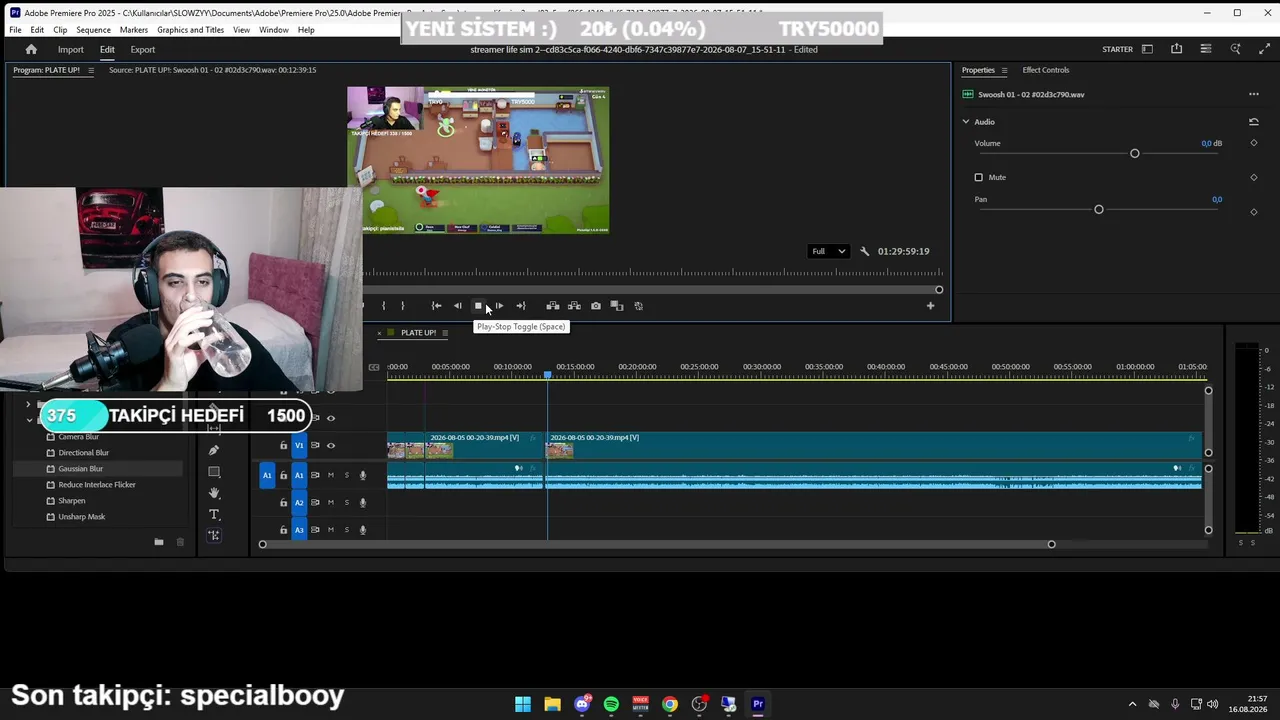Click the bottom tool icon below Type tool
1280x720 pixels.
tap(214, 536)
